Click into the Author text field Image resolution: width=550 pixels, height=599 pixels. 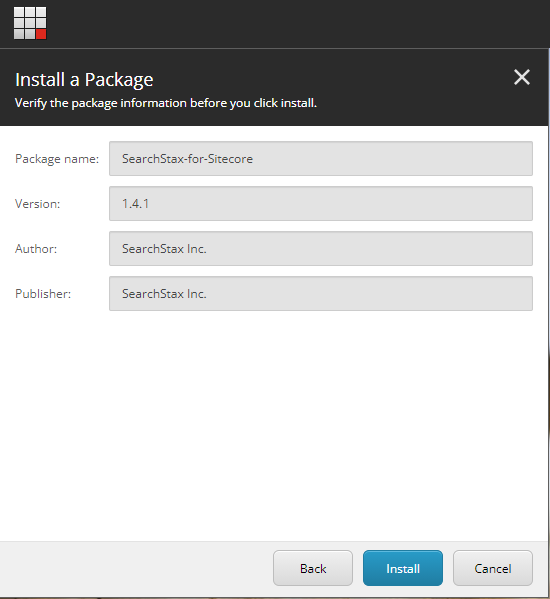(321, 248)
